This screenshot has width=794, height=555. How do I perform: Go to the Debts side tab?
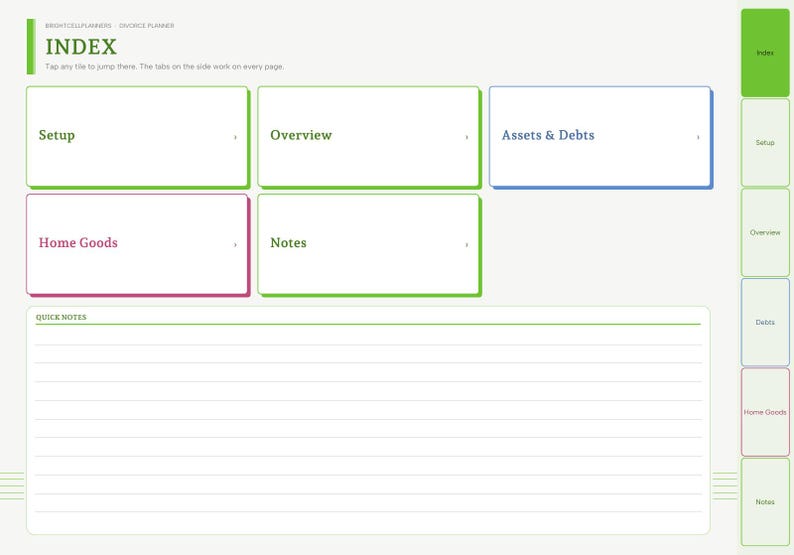765,322
